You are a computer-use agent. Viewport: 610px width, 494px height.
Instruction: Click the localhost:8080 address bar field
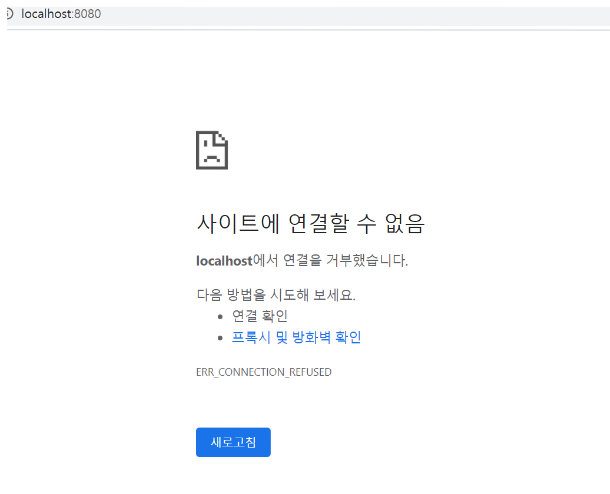point(311,14)
